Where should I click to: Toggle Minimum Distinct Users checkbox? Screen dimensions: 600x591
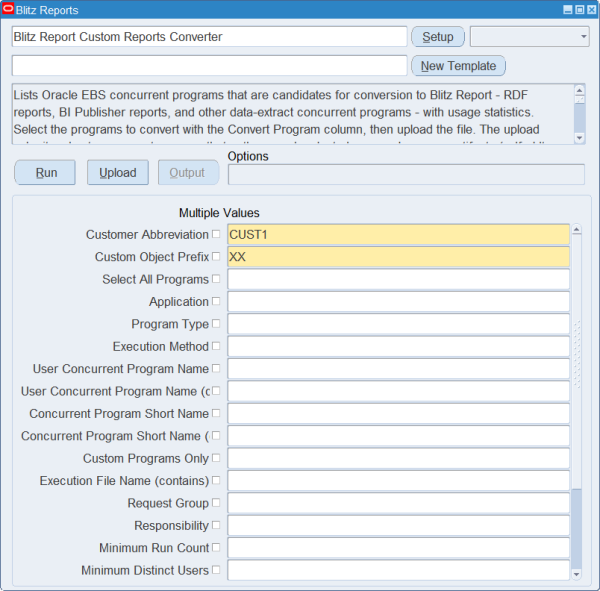(x=216, y=570)
